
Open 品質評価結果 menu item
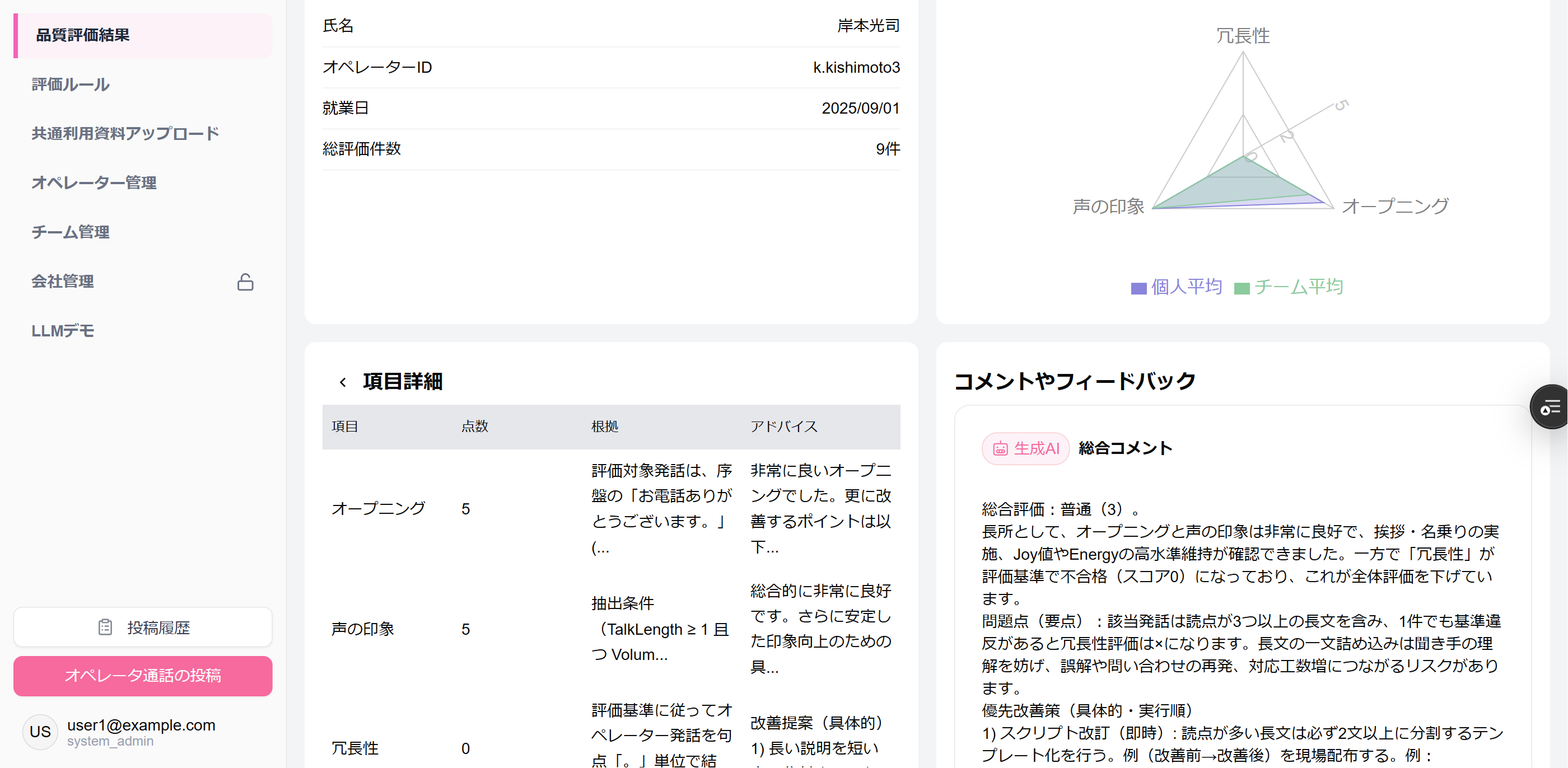(83, 35)
